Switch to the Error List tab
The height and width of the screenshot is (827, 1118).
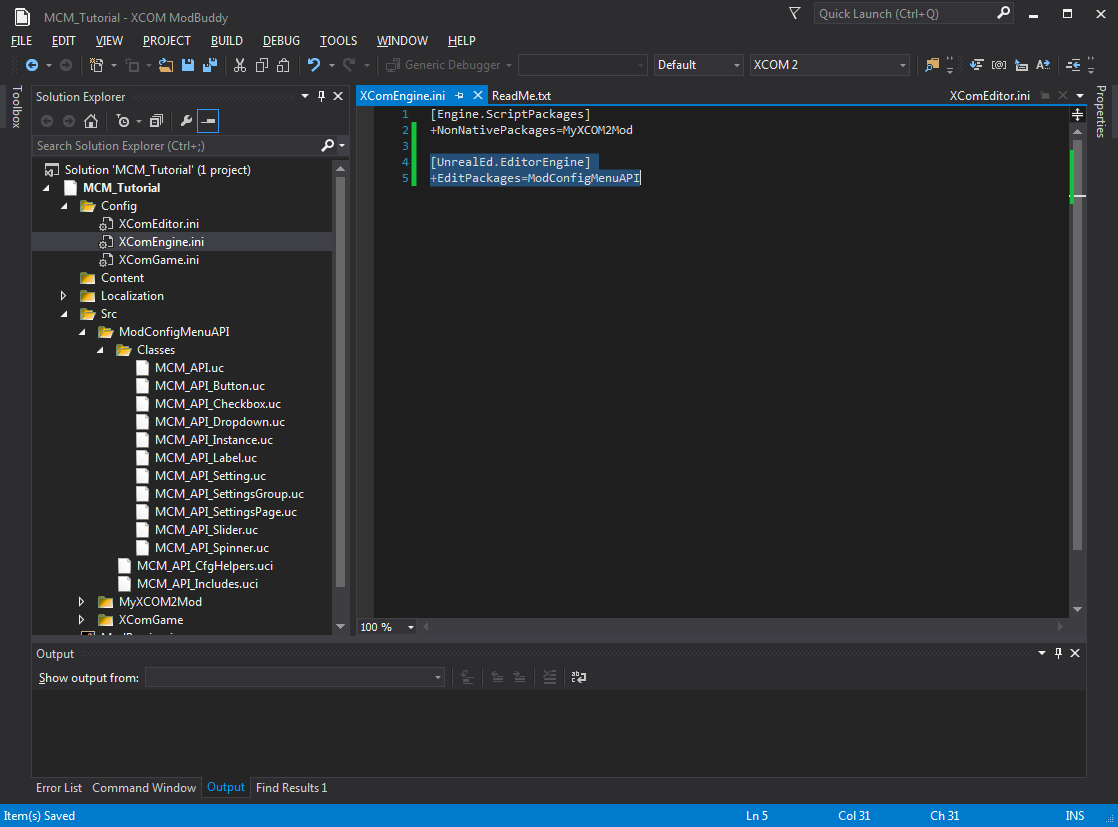click(58, 788)
